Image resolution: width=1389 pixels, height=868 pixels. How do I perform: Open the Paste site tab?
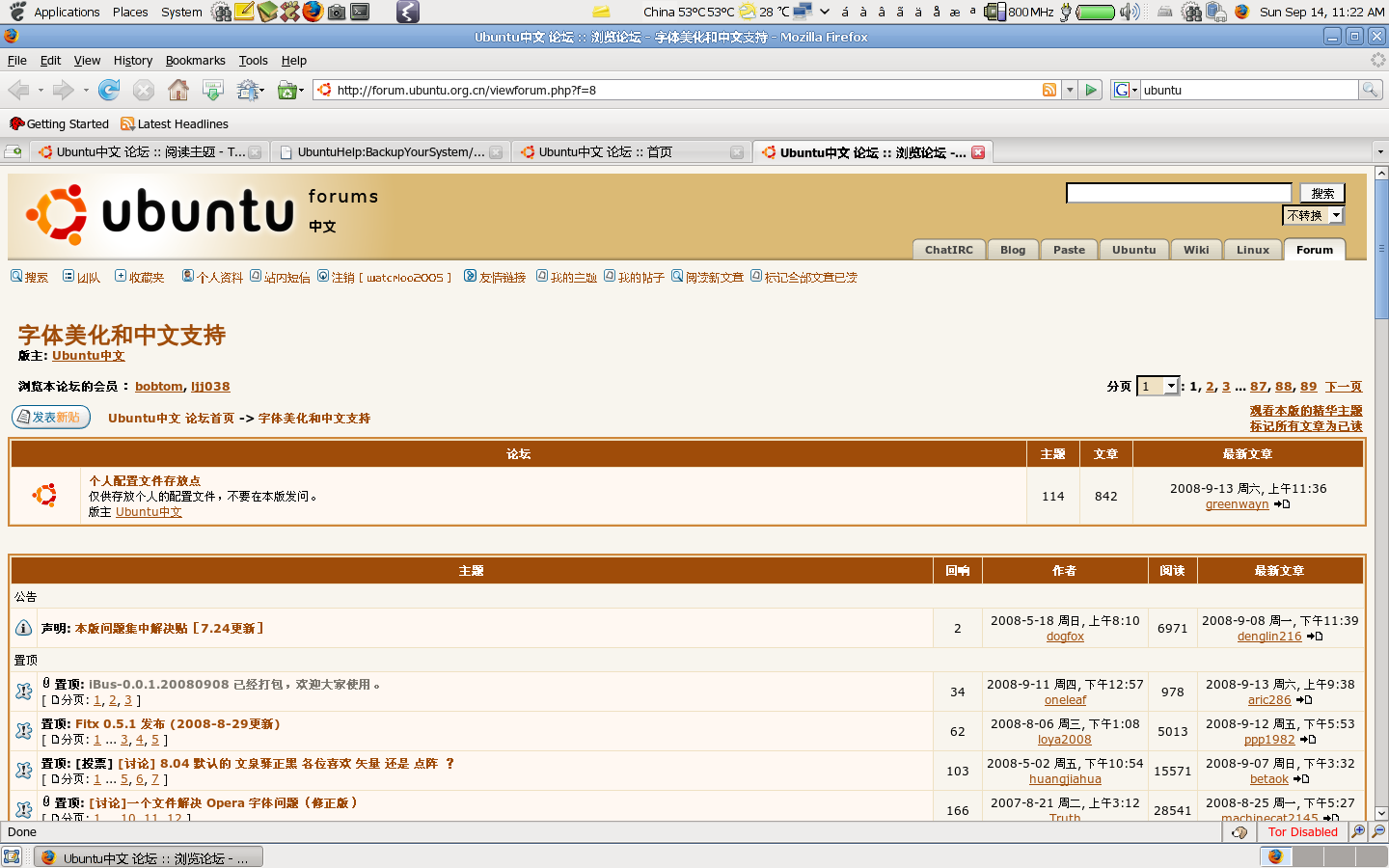1069,250
